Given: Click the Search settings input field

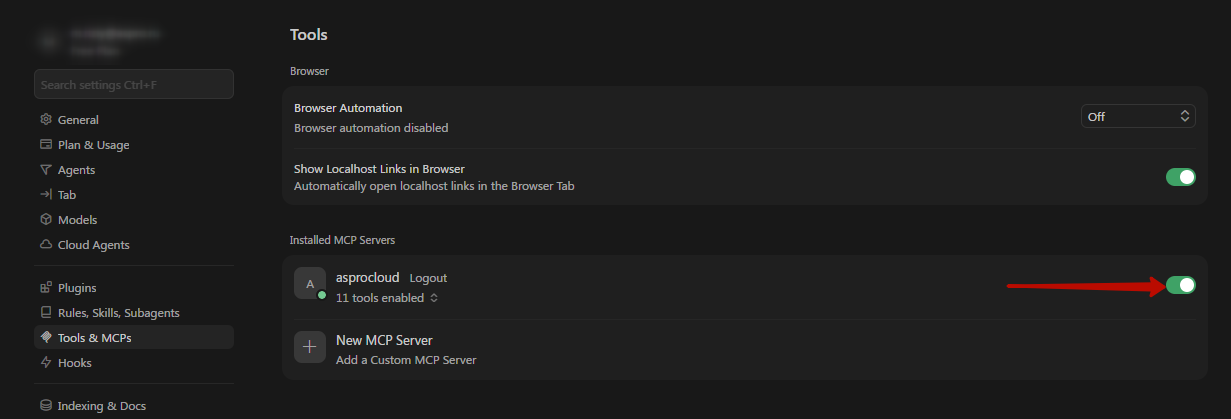Looking at the screenshot, I should click(134, 85).
